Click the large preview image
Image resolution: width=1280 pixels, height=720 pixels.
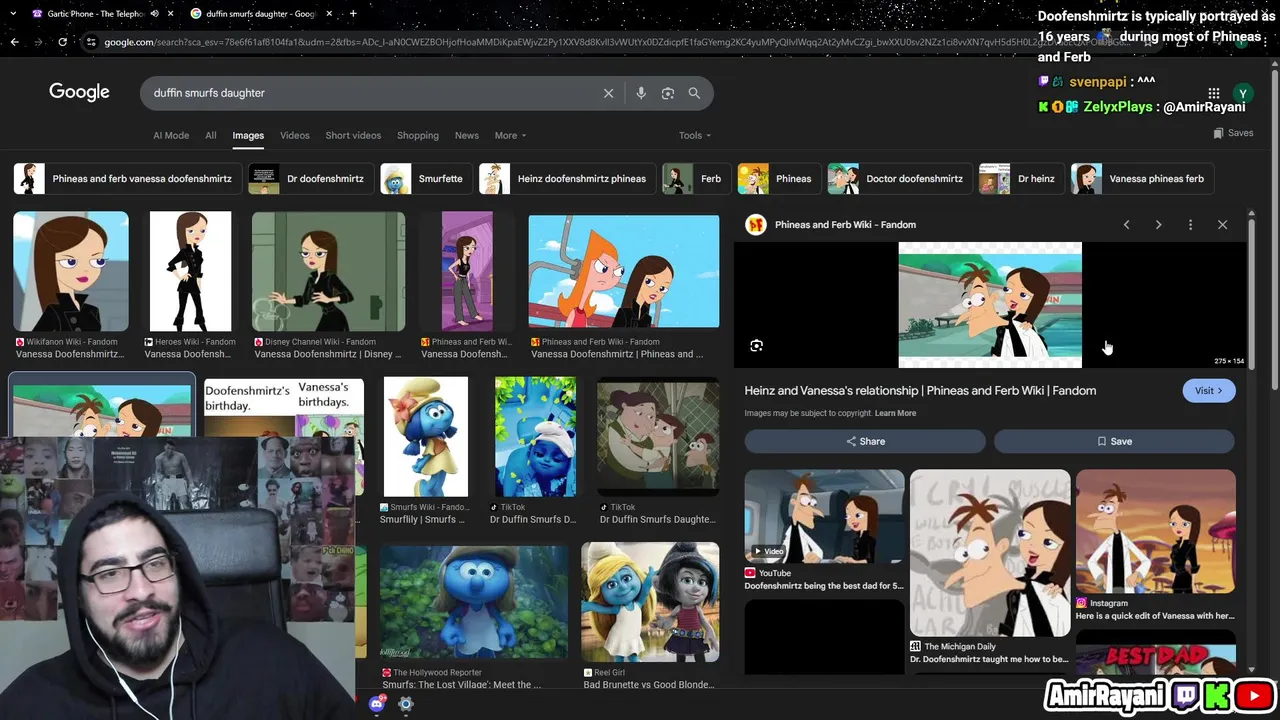click(x=990, y=305)
